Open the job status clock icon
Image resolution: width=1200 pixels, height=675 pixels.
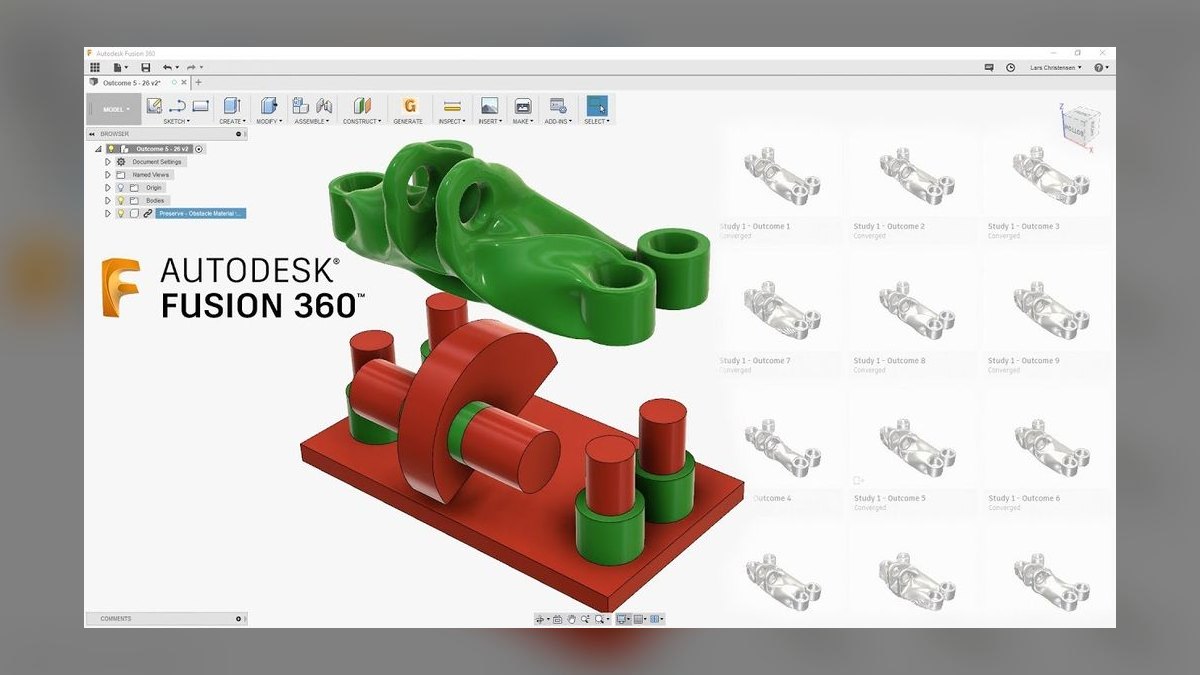[1010, 67]
